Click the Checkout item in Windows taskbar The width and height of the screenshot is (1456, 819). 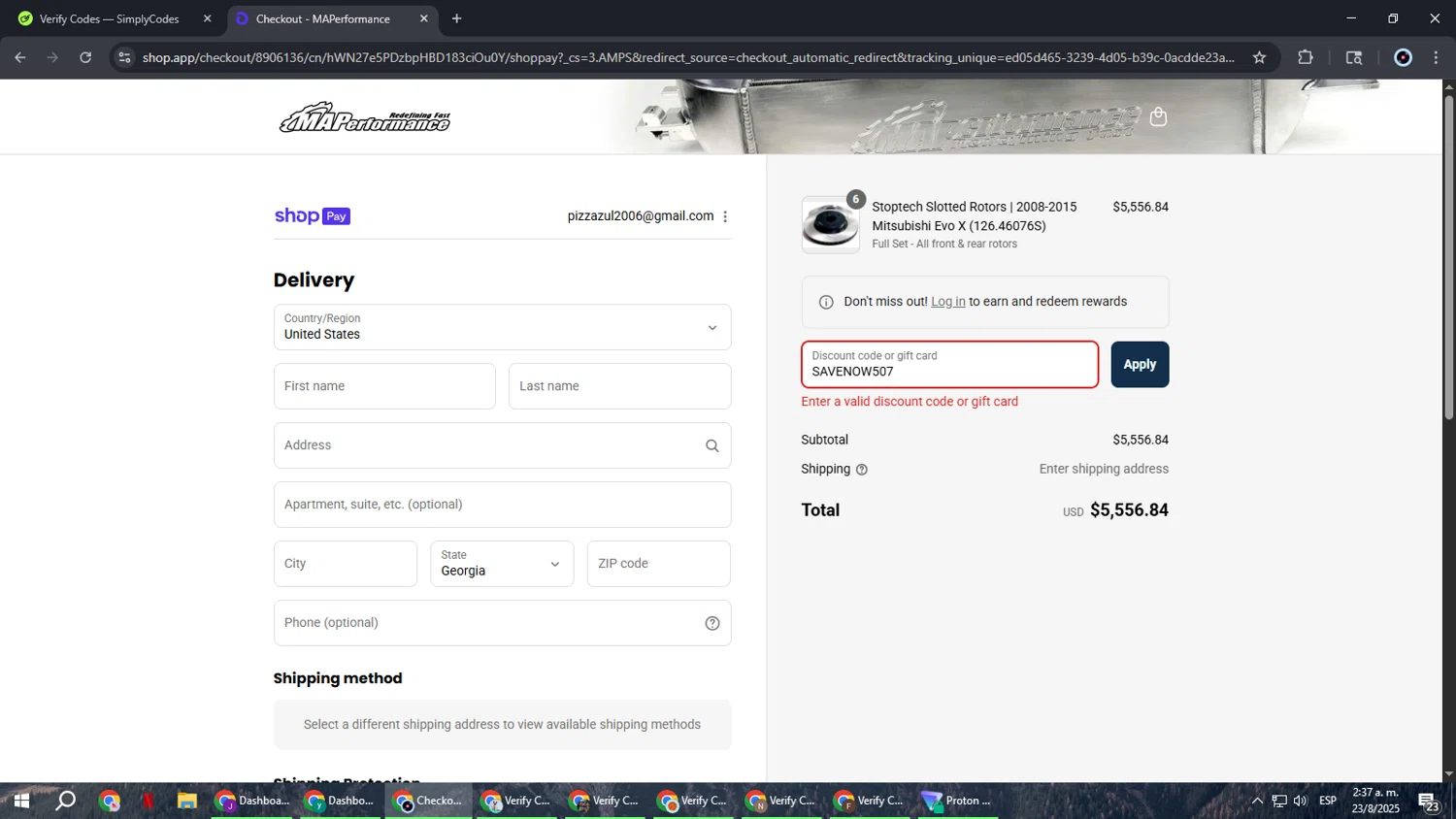(429, 801)
